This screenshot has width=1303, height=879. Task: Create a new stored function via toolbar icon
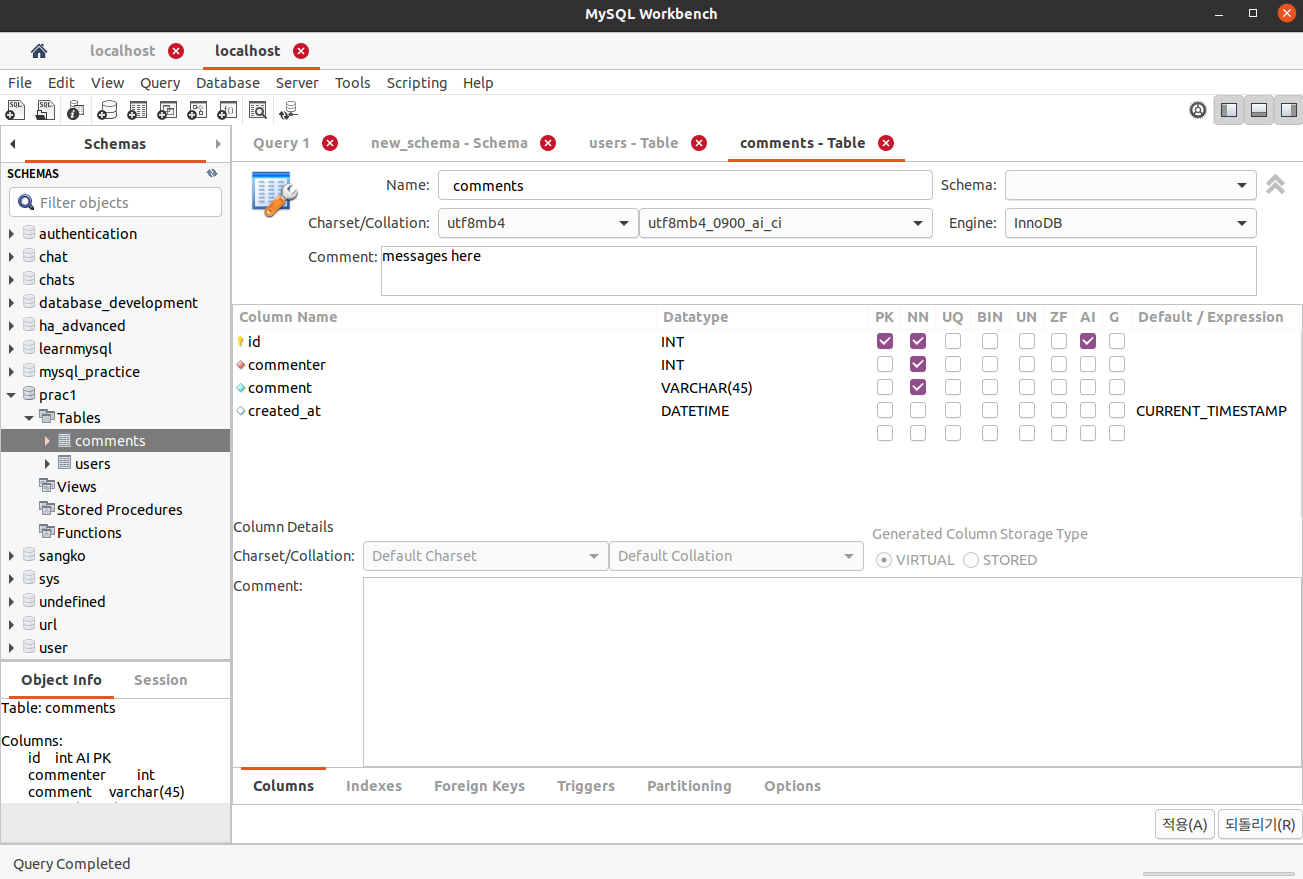(x=227, y=110)
